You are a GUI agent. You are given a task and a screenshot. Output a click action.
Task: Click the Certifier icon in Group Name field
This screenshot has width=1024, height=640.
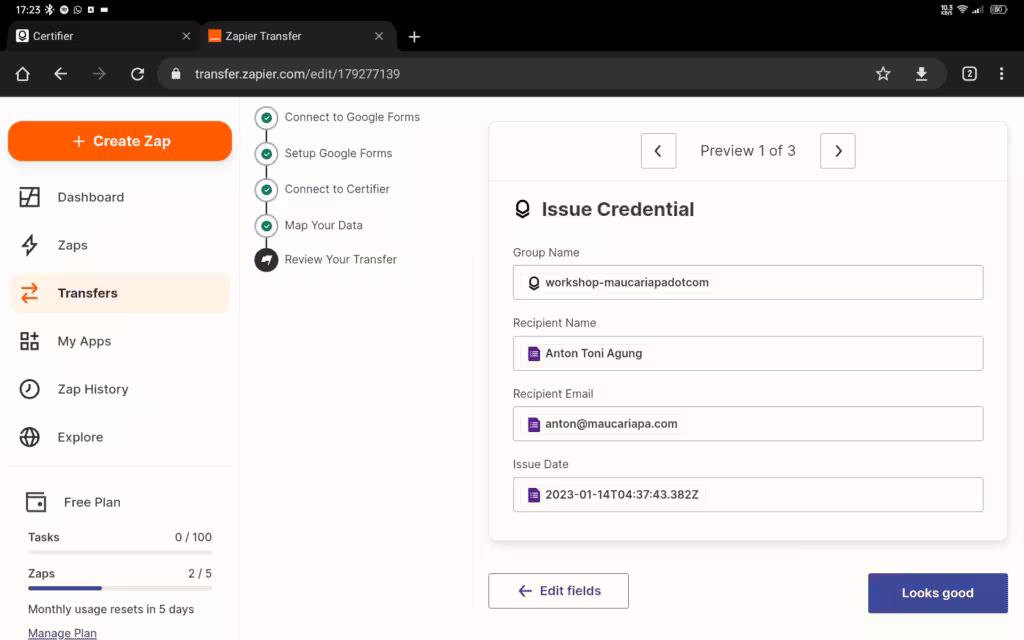(x=534, y=283)
